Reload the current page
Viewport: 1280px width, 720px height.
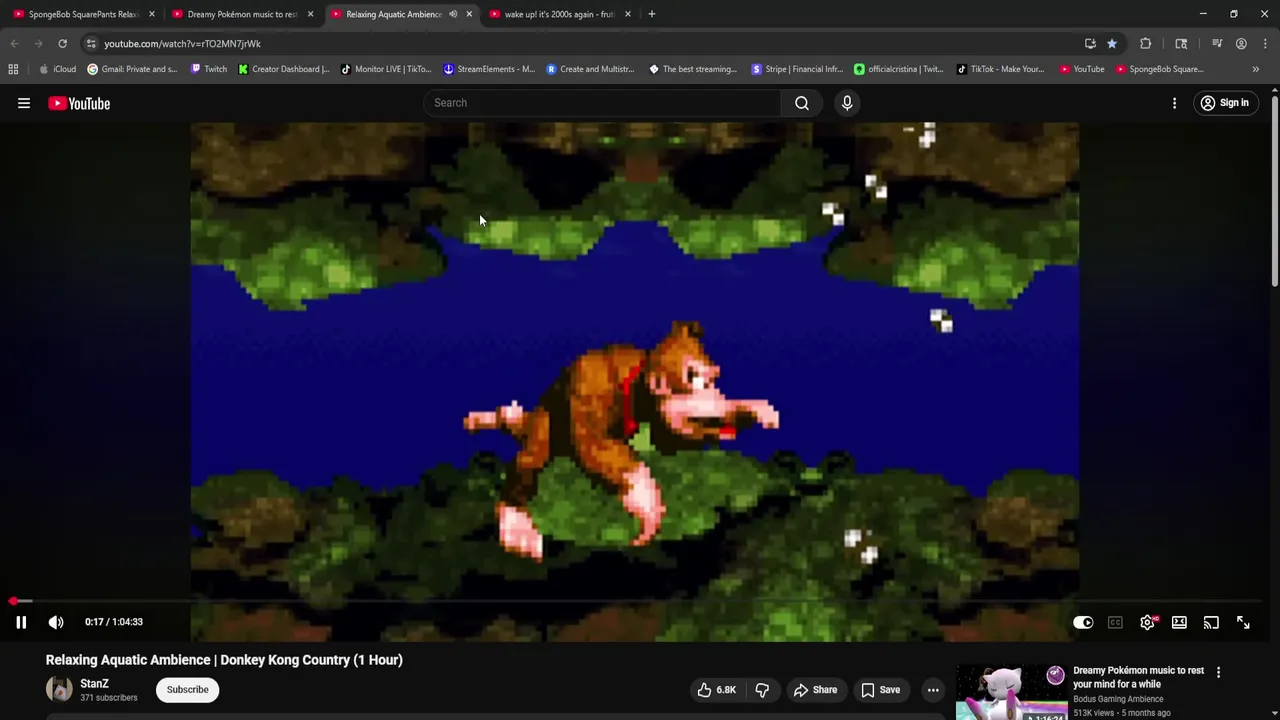[x=62, y=44]
